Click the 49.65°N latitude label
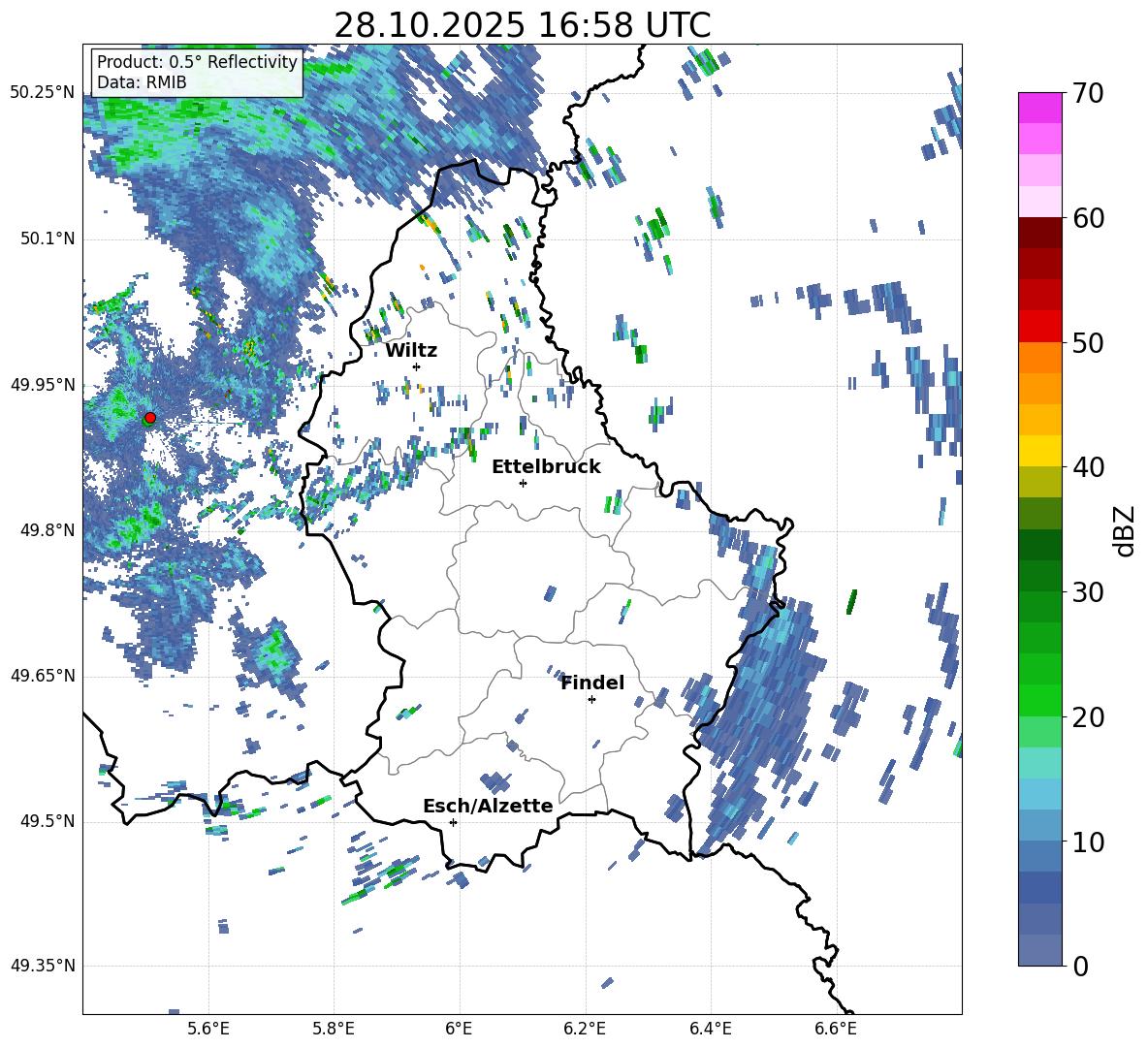The width and height of the screenshot is (1148, 1048). [43, 675]
